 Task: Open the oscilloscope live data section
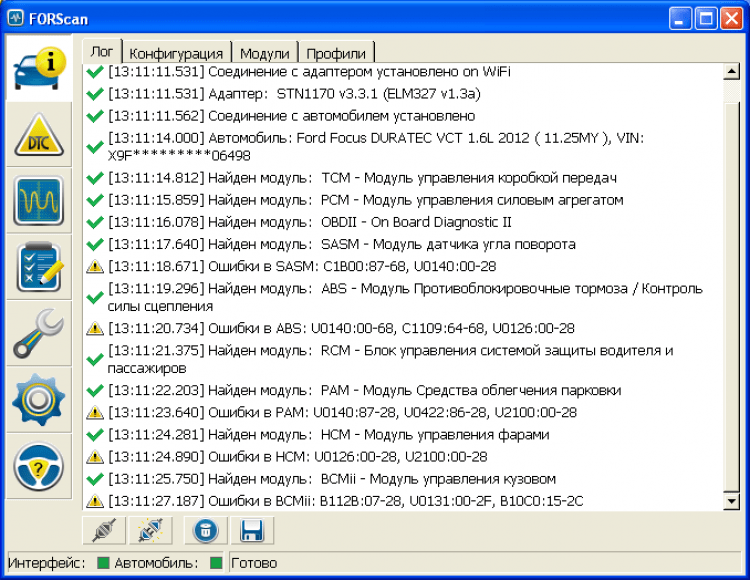pos(39,201)
